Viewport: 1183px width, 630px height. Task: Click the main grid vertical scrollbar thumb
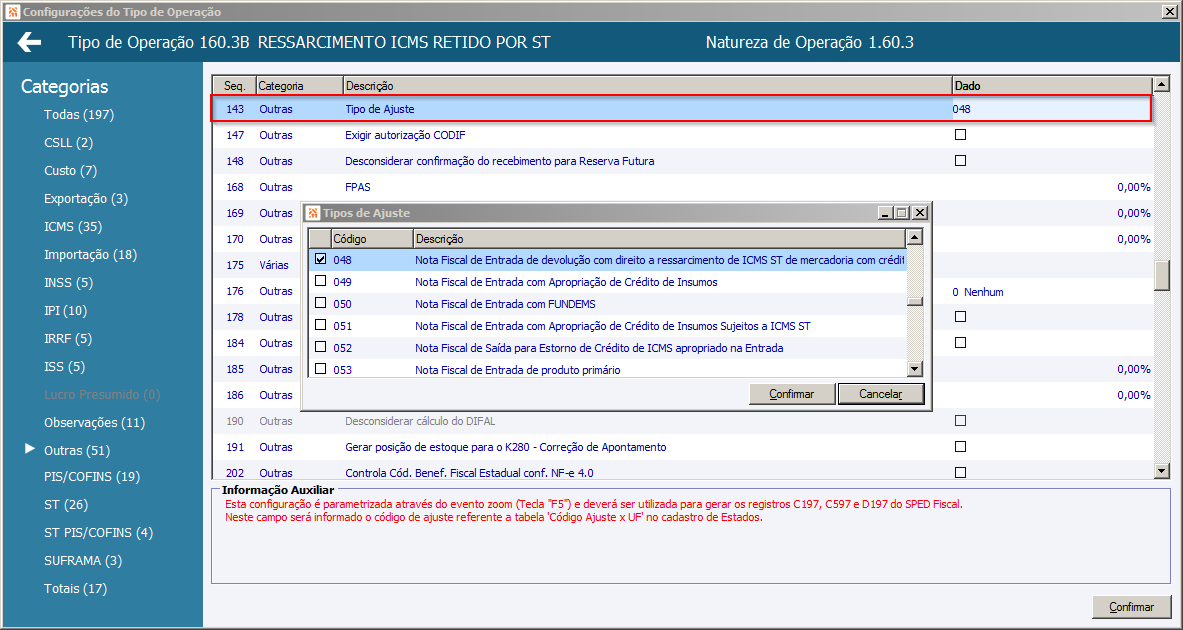[x=1162, y=275]
